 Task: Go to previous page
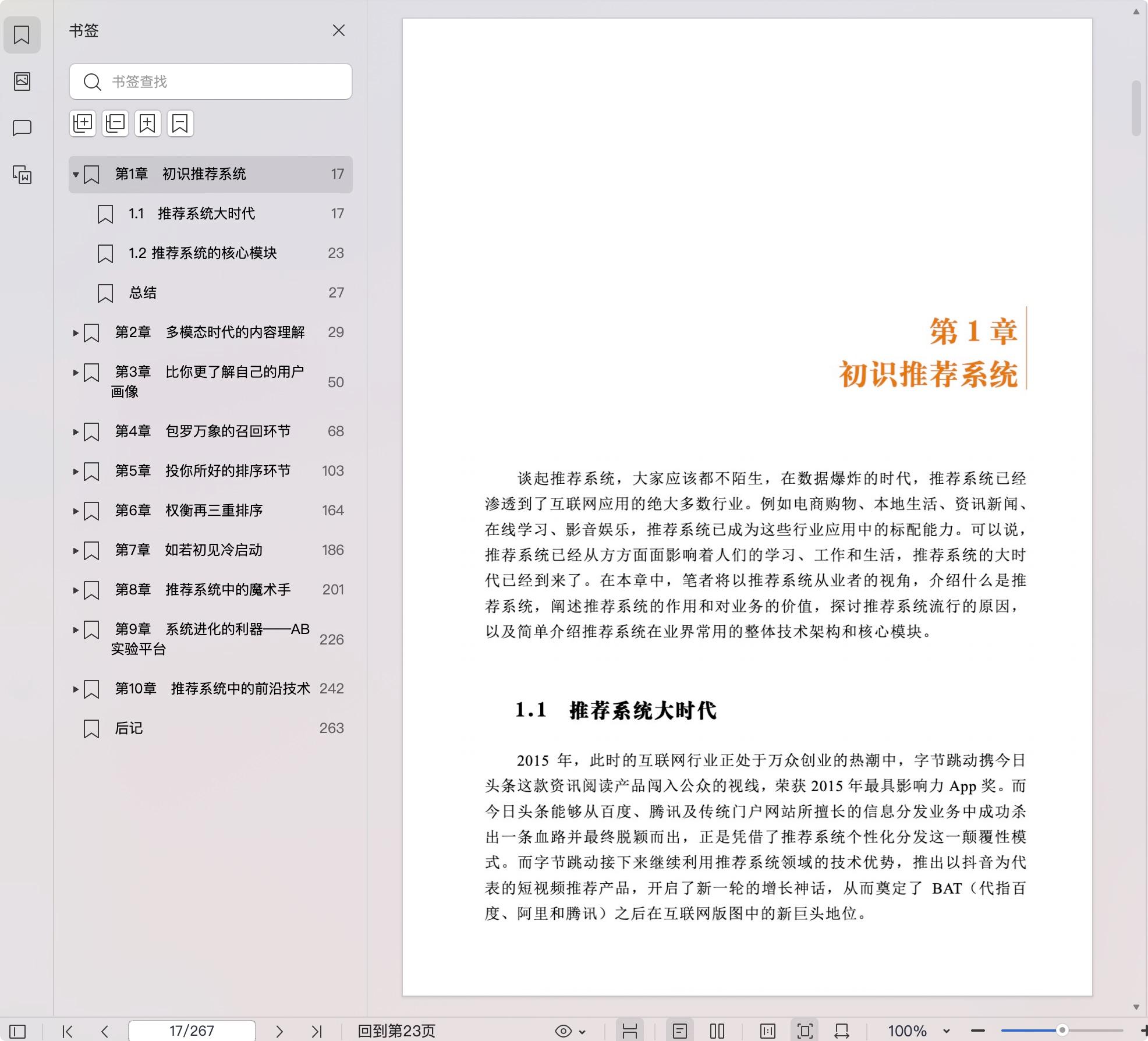[x=105, y=1031]
